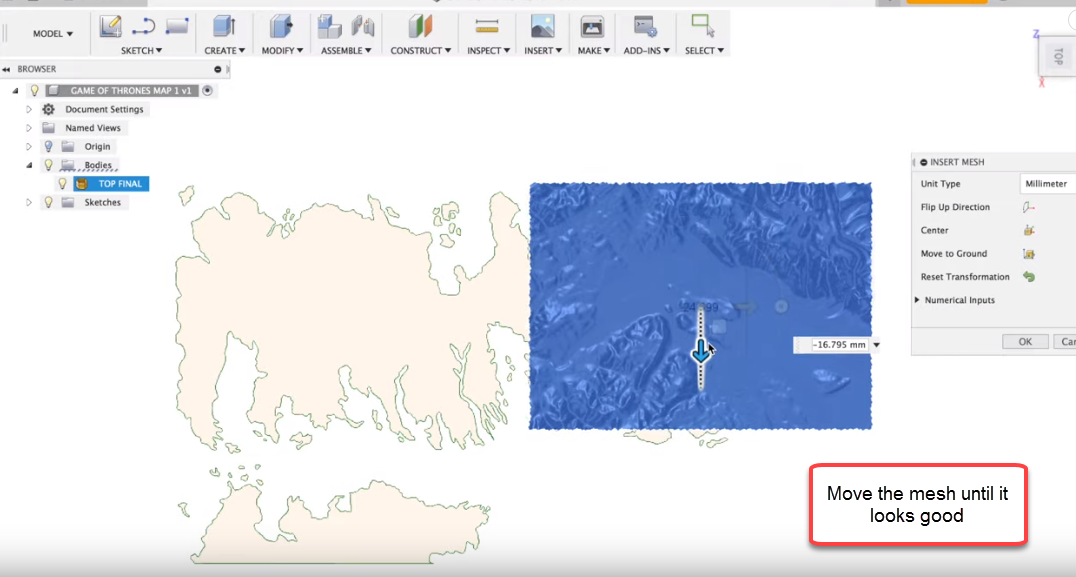Expand the Document Settings tree node
Image resolution: width=1076 pixels, height=577 pixels.
[x=29, y=109]
